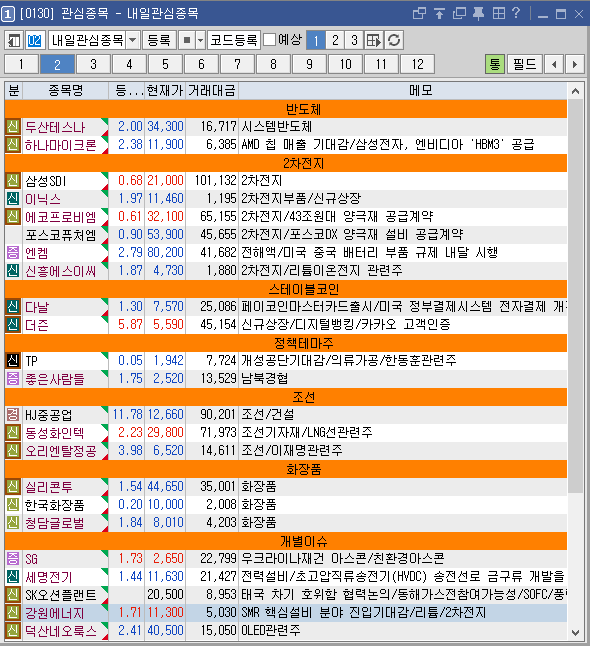The height and width of the screenshot is (646, 590).
Task: Open the dropdown arrow beside the square button
Action: pos(200,40)
